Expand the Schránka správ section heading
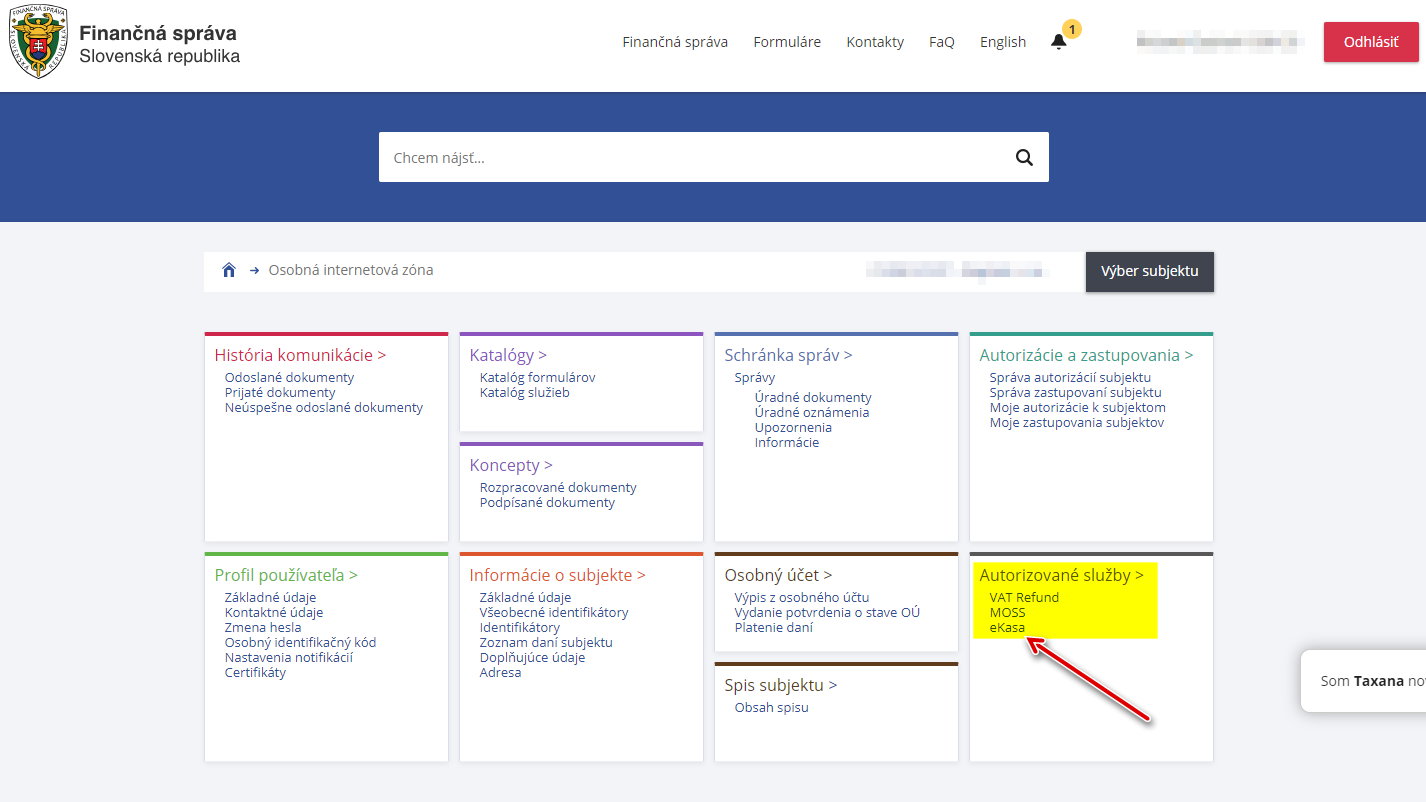 pos(788,355)
